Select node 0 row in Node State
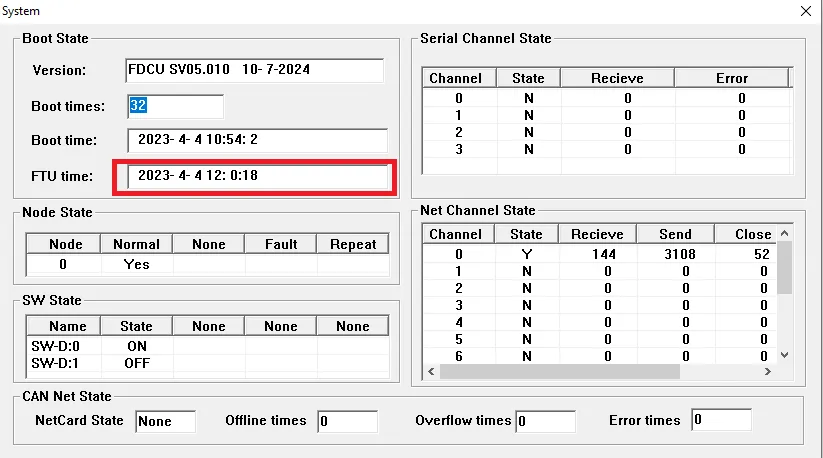The width and height of the screenshot is (823, 458). 208,264
